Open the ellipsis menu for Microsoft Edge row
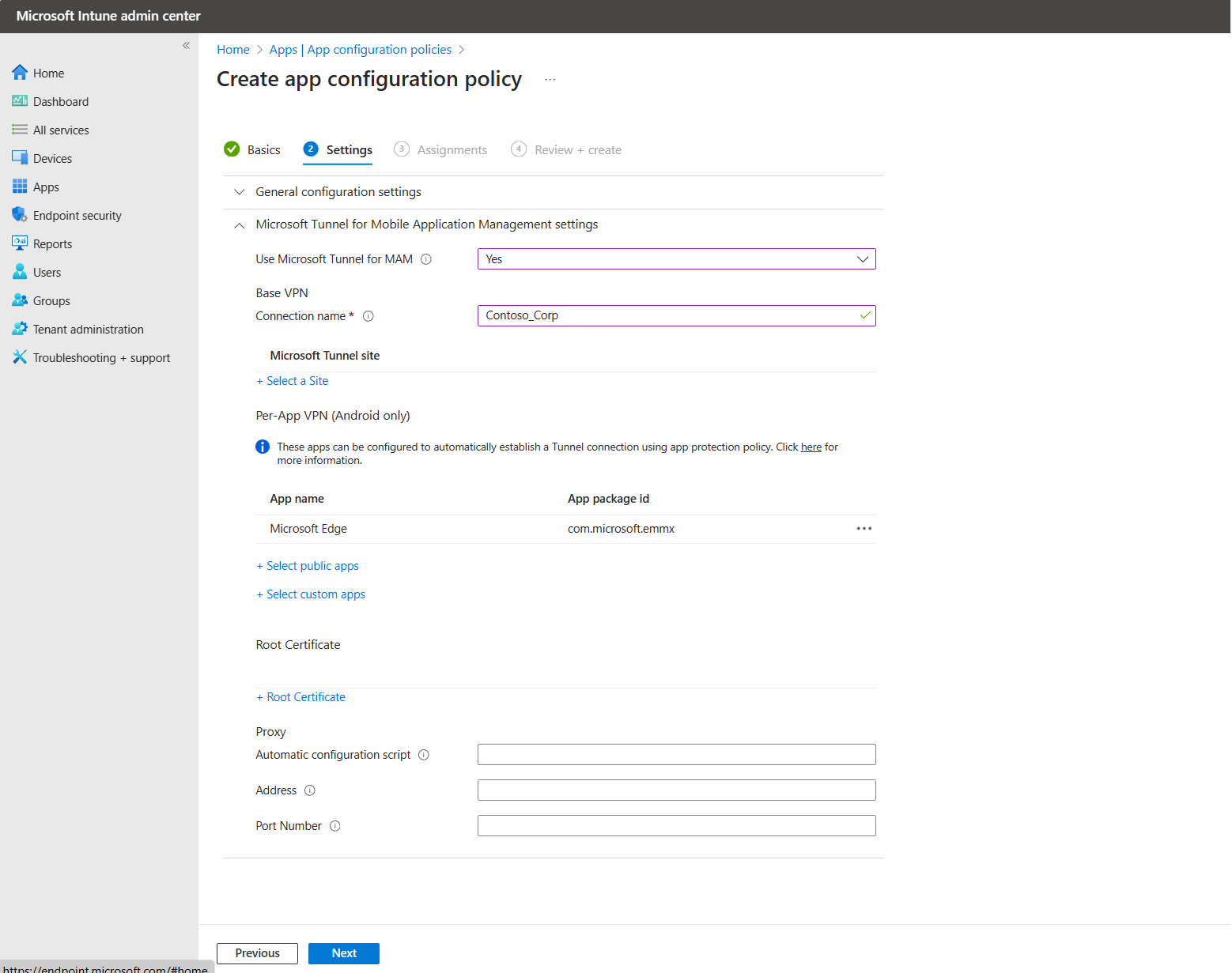The width and height of the screenshot is (1232, 973). (864, 529)
